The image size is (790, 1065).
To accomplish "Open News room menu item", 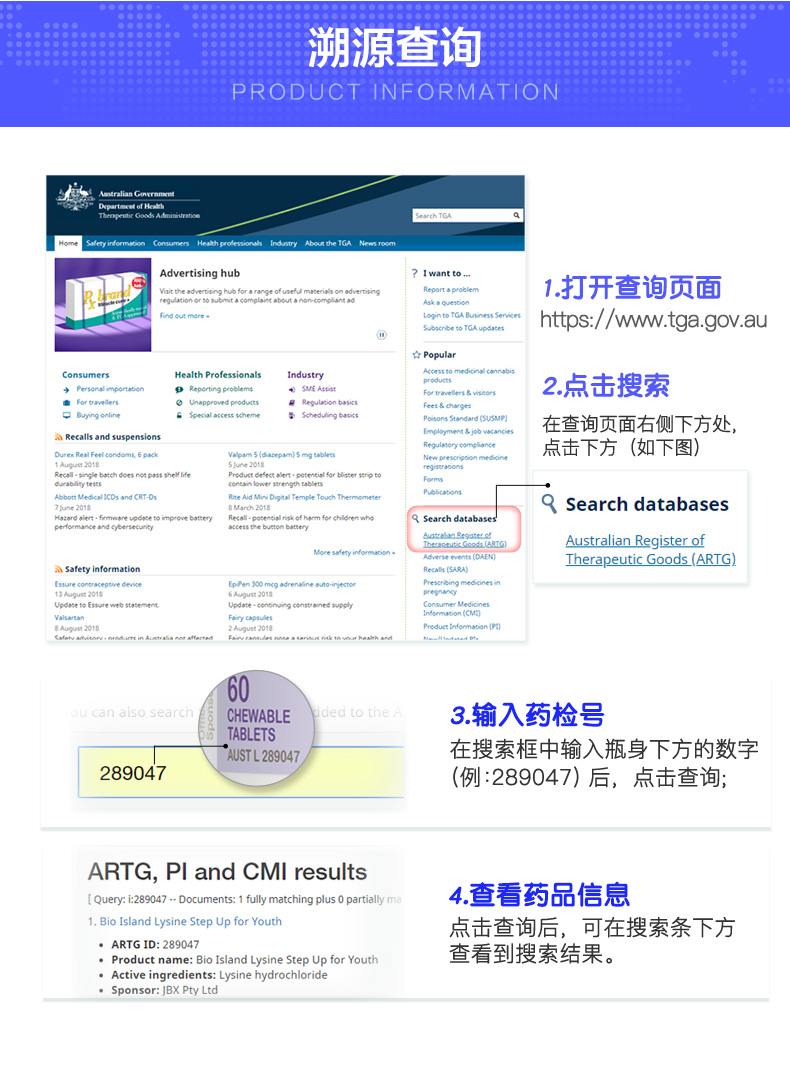I will (x=377, y=243).
